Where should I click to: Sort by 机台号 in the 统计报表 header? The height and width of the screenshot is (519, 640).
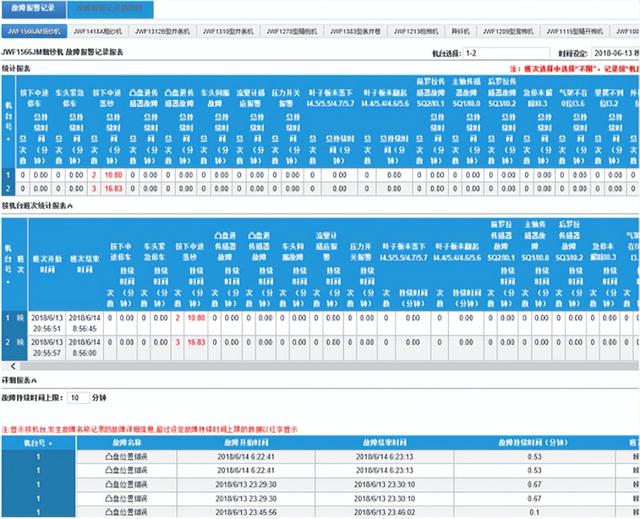[8, 121]
